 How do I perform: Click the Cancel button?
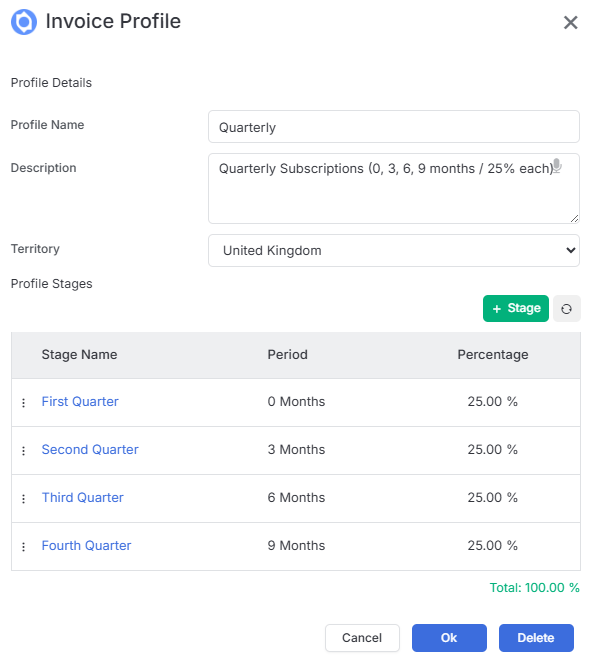[x=362, y=638]
